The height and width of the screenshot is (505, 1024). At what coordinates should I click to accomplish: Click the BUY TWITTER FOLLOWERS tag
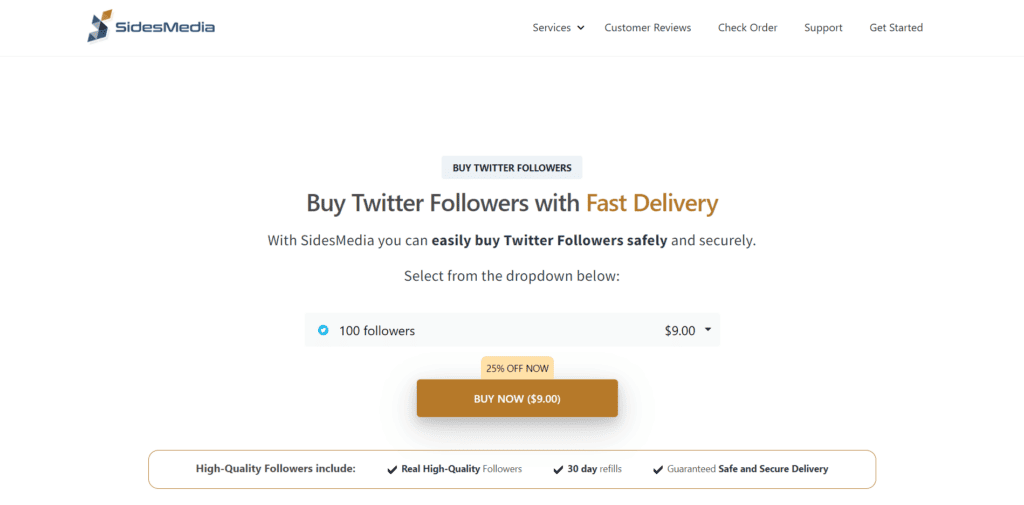[512, 168]
